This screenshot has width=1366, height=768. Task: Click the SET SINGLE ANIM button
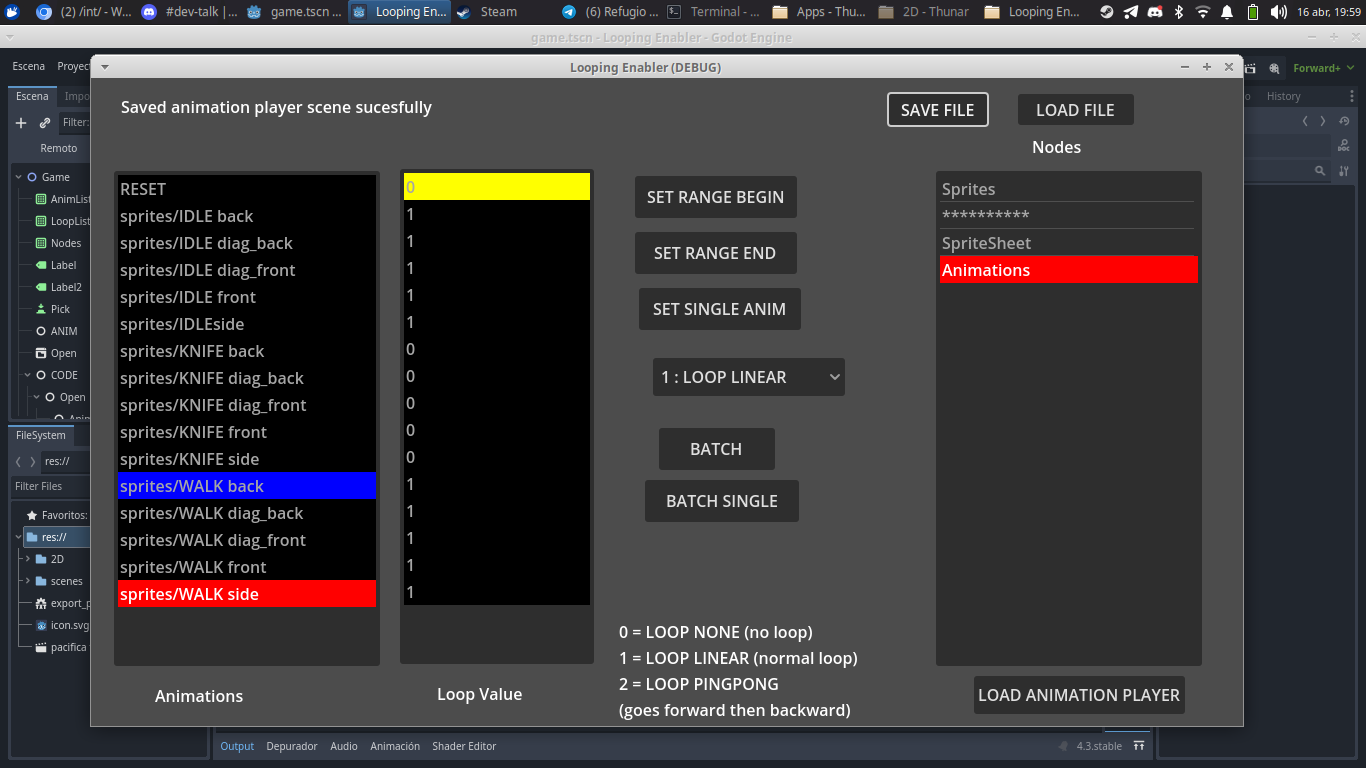720,309
